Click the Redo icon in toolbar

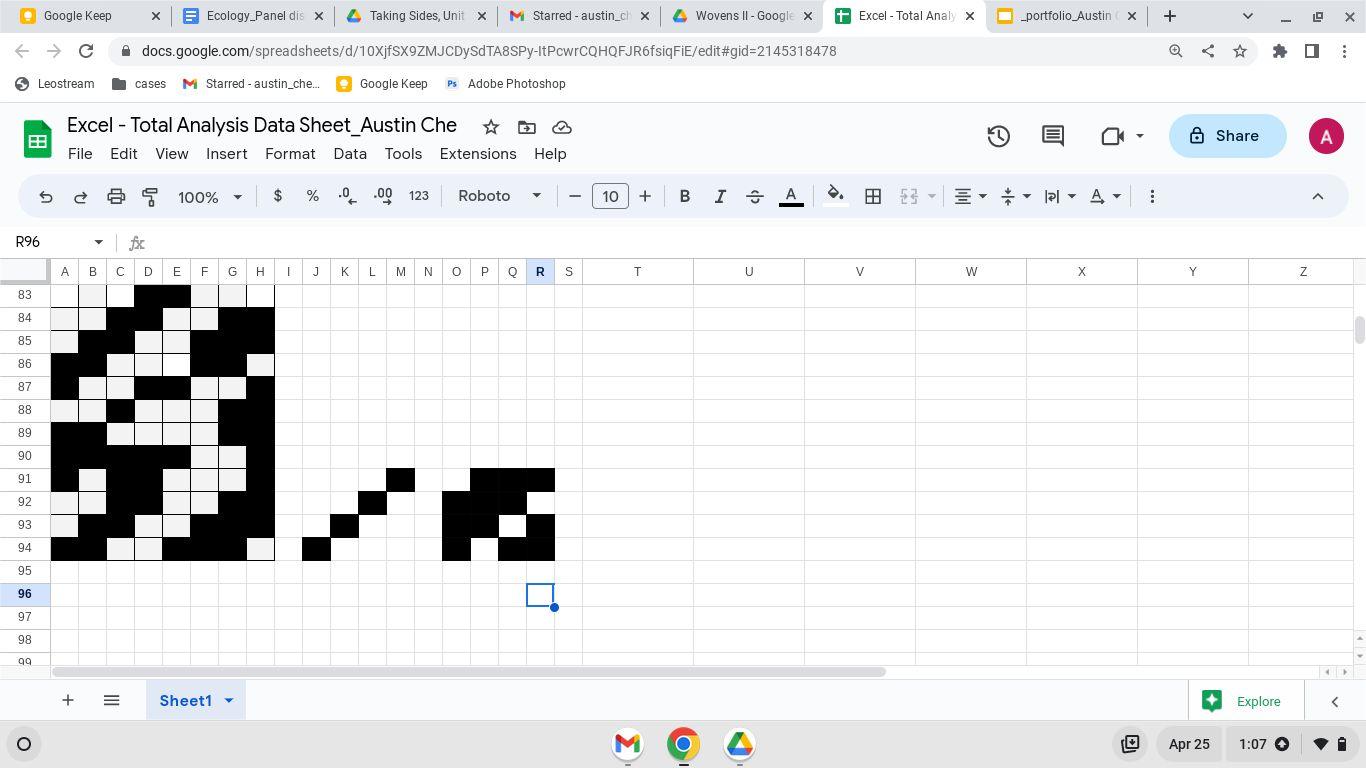click(x=81, y=197)
